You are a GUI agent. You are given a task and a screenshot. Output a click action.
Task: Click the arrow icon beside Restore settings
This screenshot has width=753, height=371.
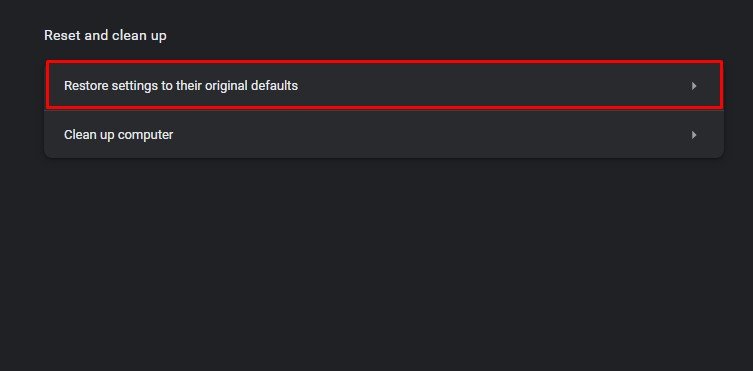coord(694,86)
